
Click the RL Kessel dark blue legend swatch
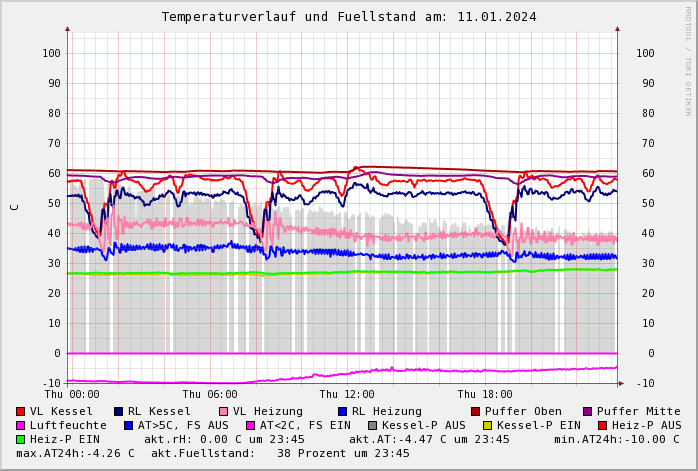(x=118, y=411)
